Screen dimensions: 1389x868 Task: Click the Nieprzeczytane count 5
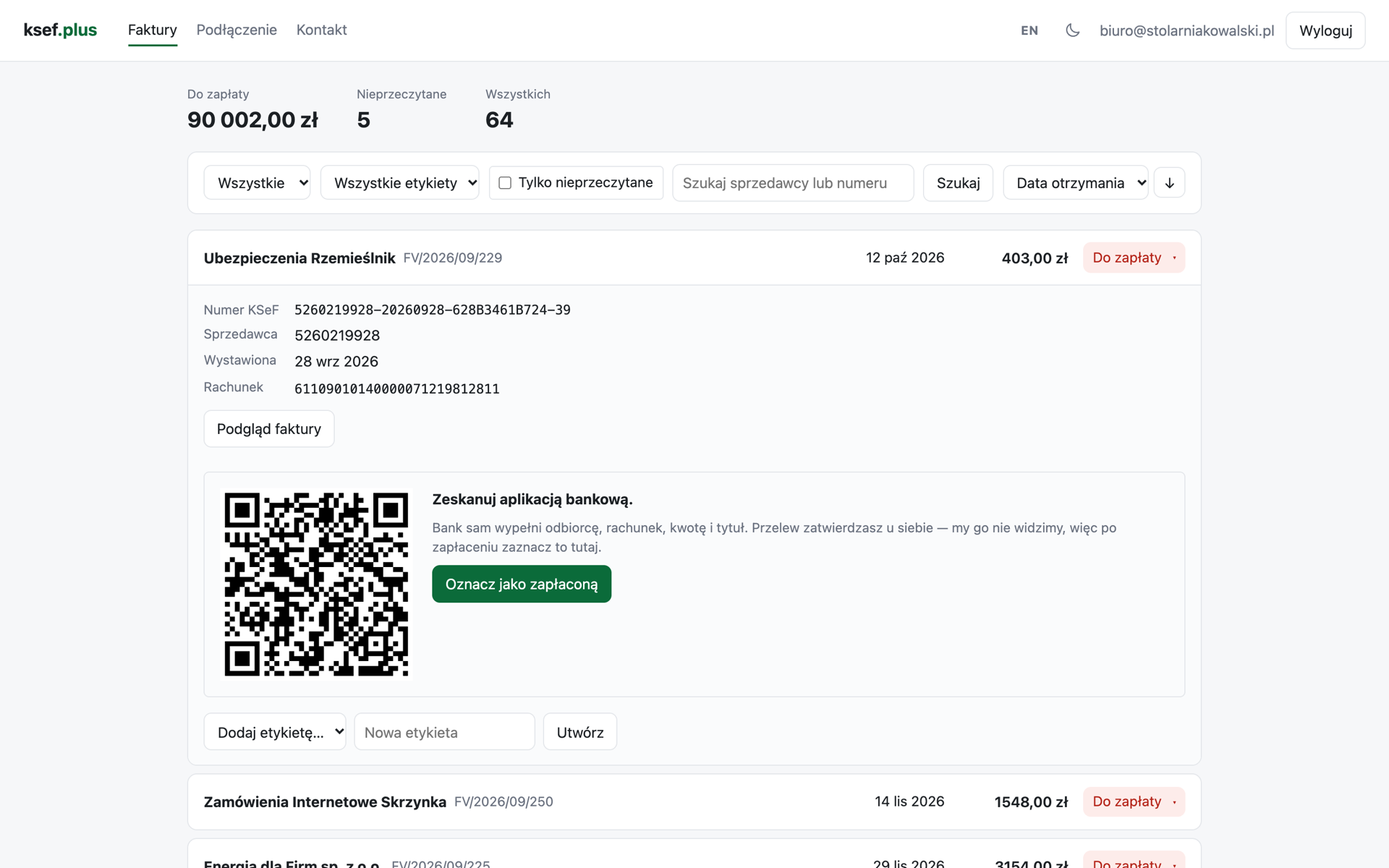[363, 119]
